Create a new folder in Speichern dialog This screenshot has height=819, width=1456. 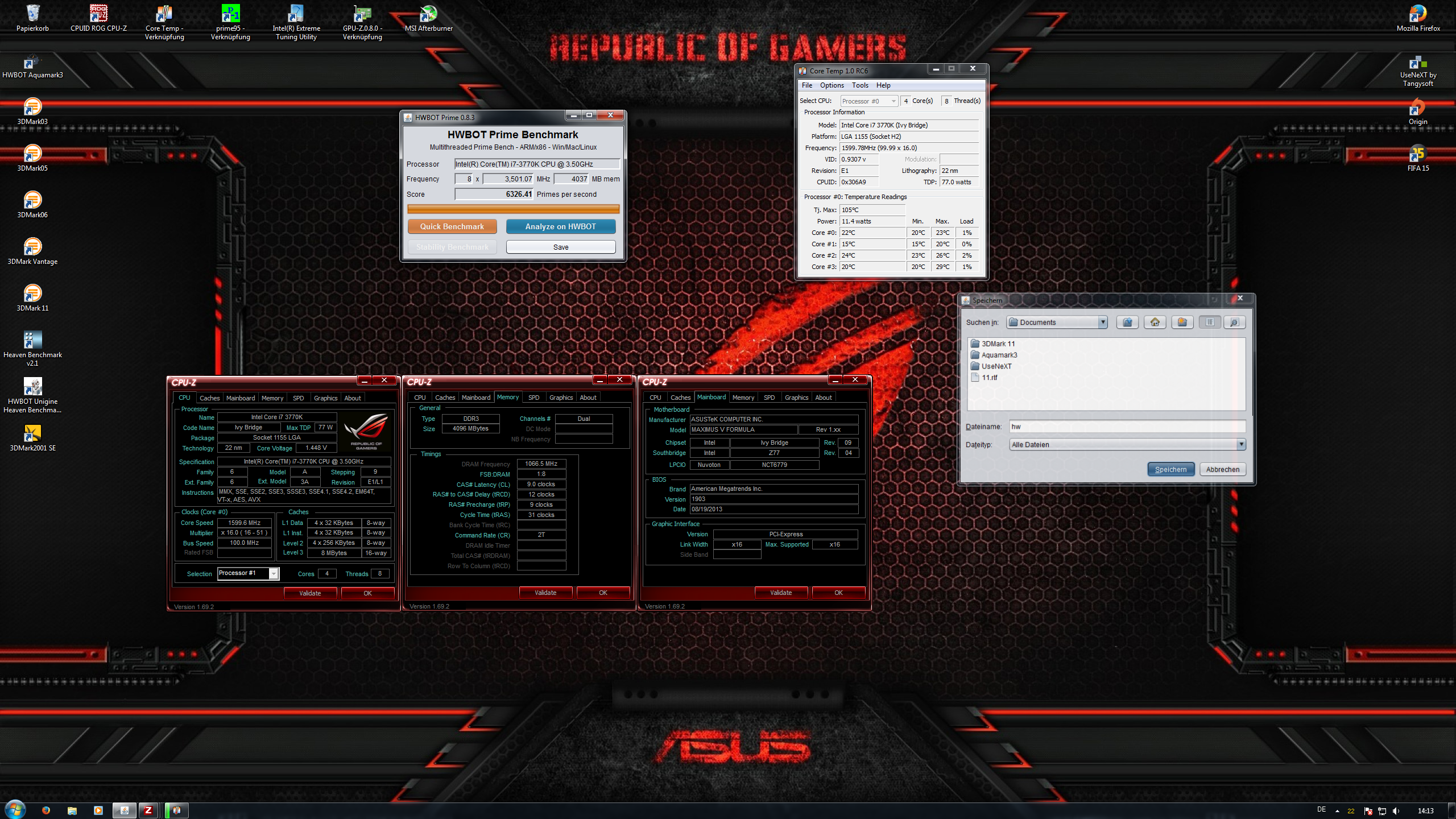pos(1182,322)
